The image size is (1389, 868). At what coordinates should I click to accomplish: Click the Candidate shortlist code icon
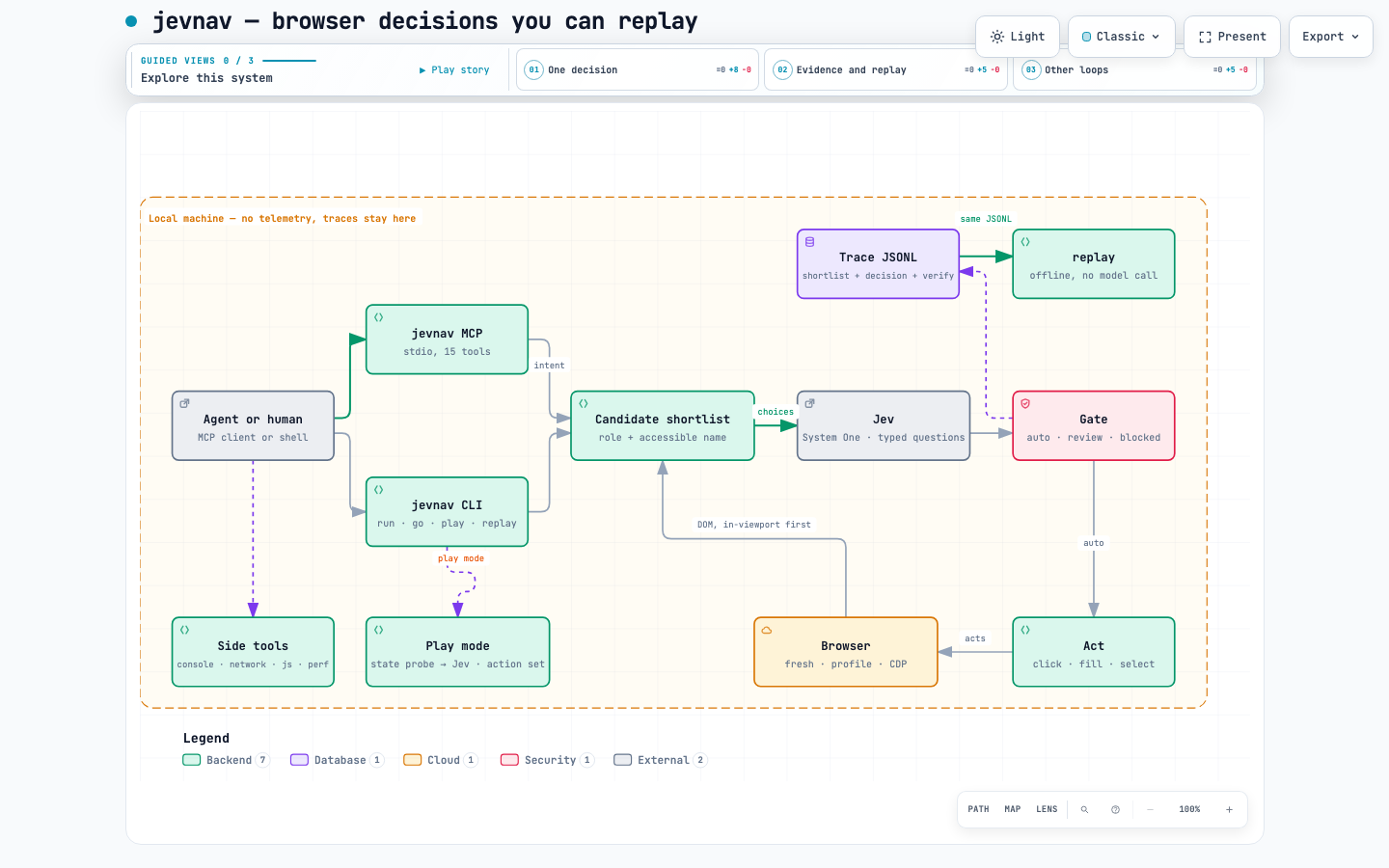pyautogui.click(x=584, y=403)
